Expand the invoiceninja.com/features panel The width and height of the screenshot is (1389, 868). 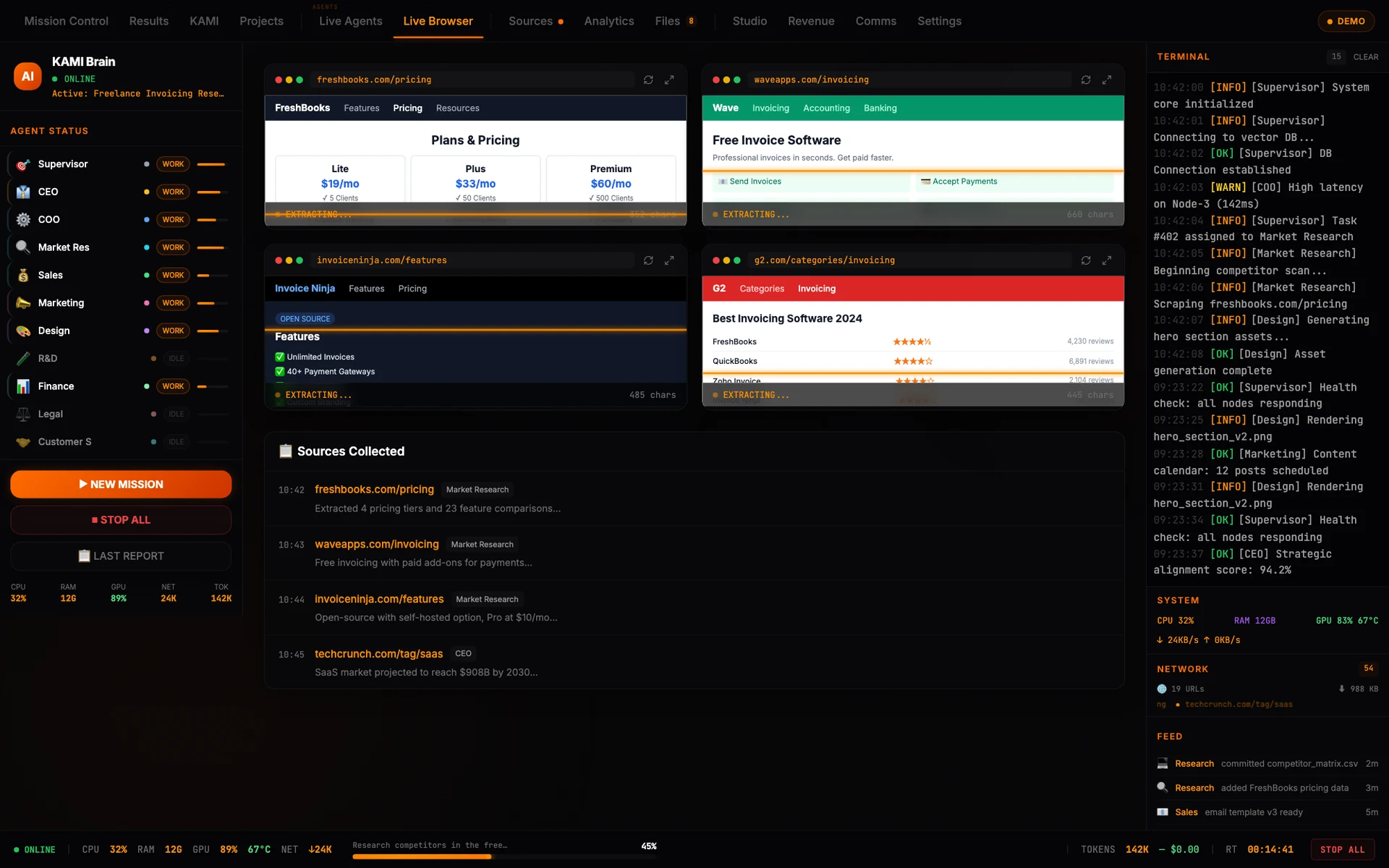[669, 260]
